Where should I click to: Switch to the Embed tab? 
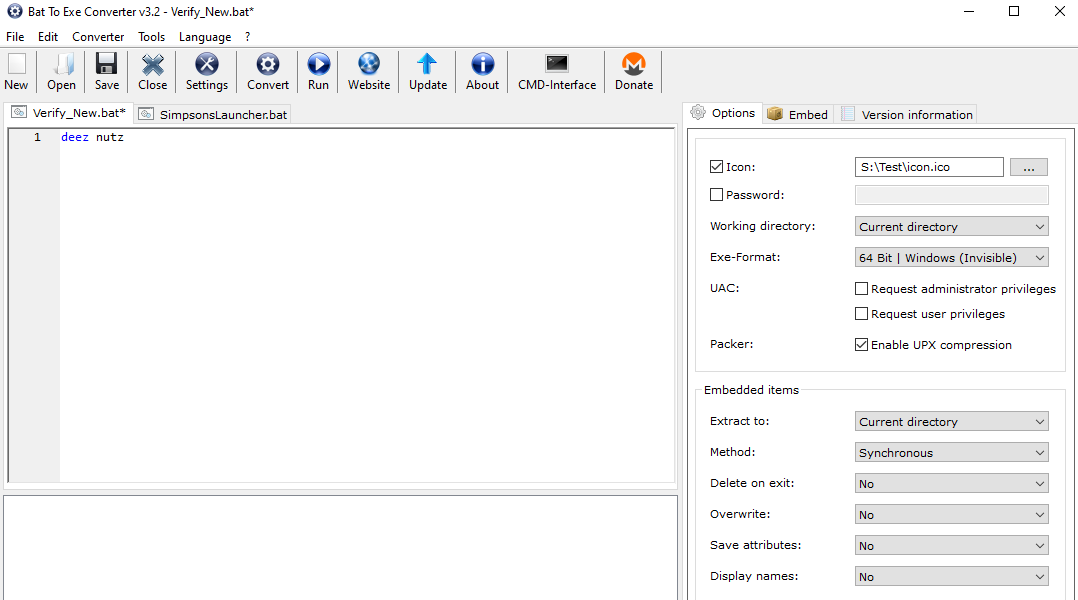pyautogui.click(x=798, y=114)
